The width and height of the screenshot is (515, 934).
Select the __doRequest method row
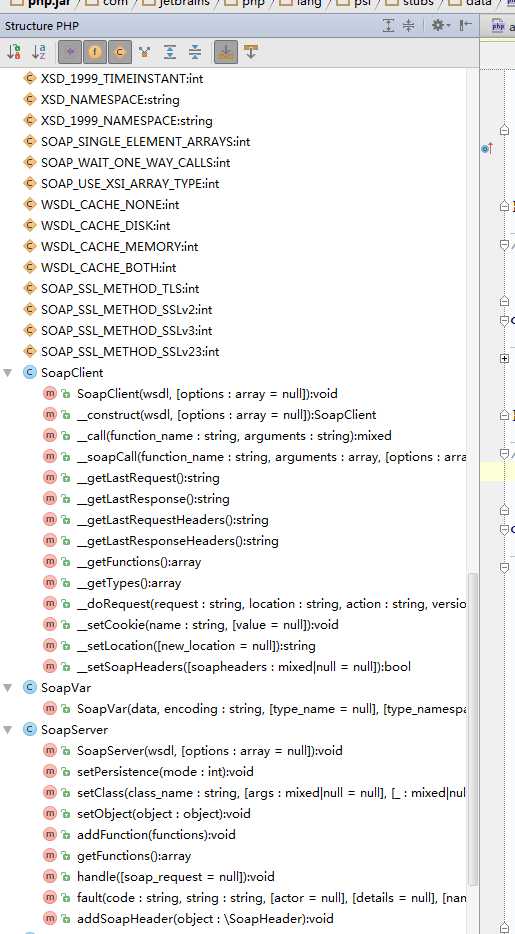click(271, 603)
